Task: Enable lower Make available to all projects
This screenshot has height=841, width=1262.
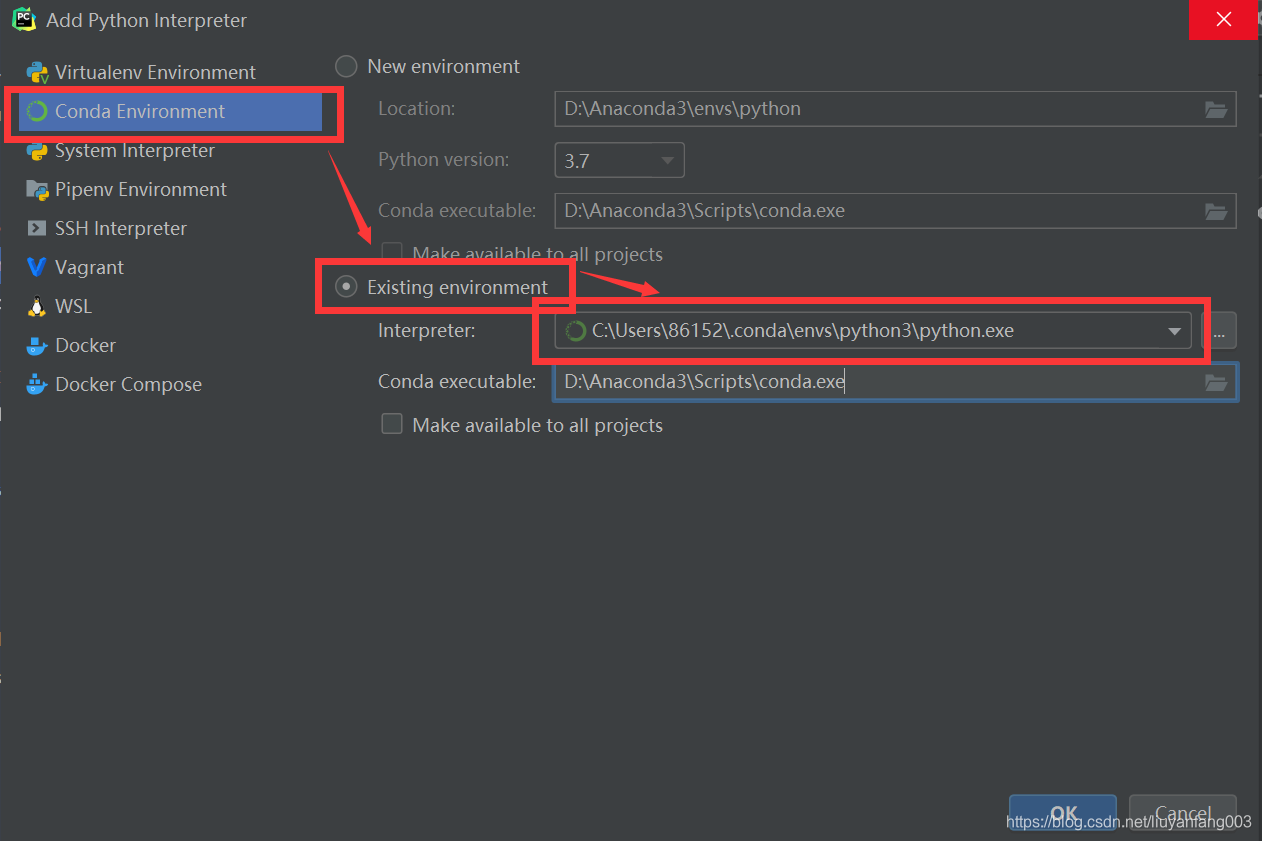Action: [392, 424]
